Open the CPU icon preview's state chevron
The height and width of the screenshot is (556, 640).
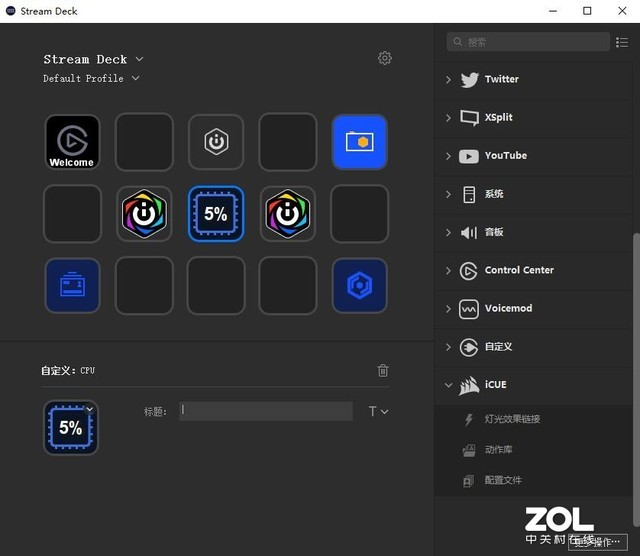click(90, 409)
